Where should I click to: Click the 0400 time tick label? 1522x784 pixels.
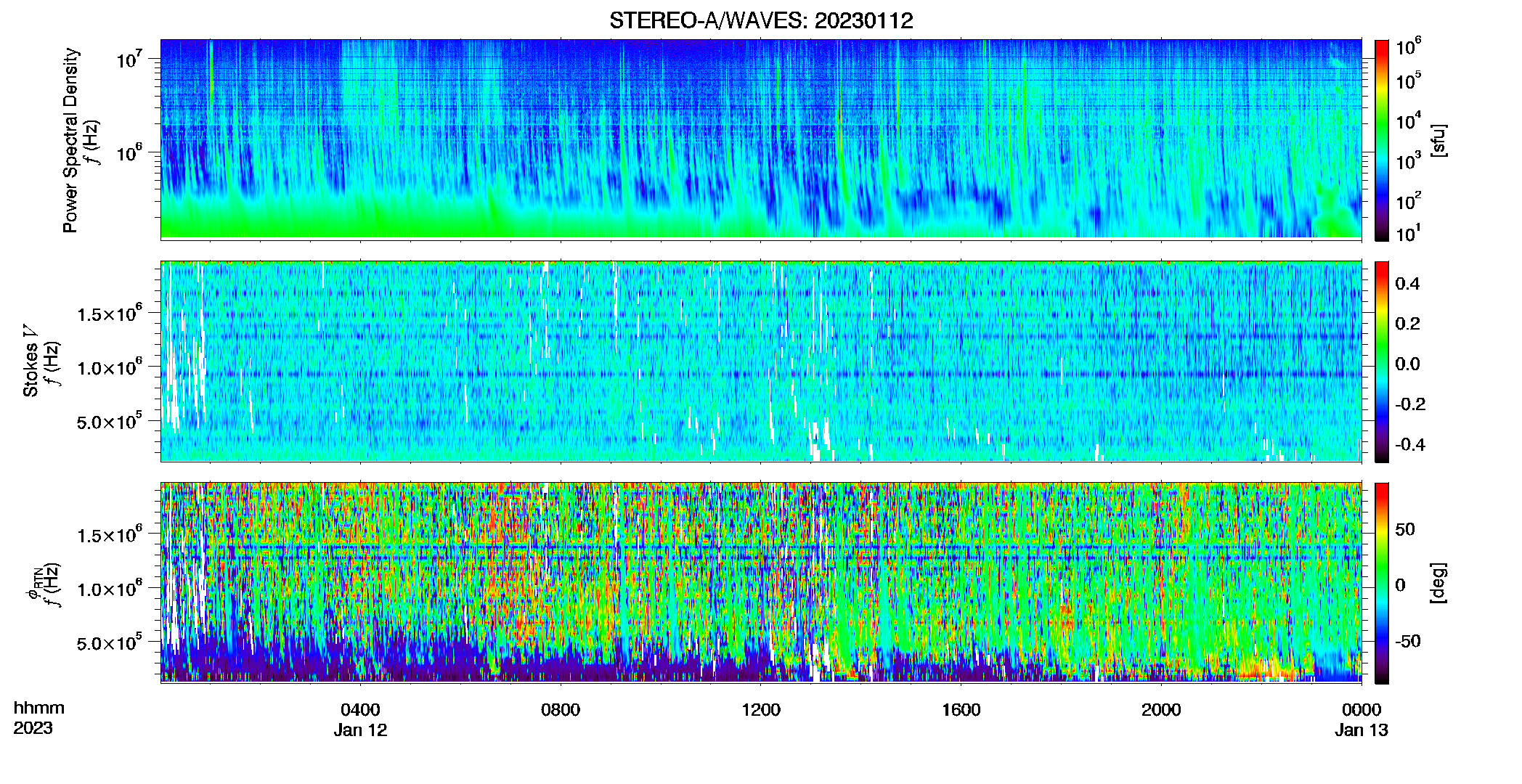click(x=361, y=710)
